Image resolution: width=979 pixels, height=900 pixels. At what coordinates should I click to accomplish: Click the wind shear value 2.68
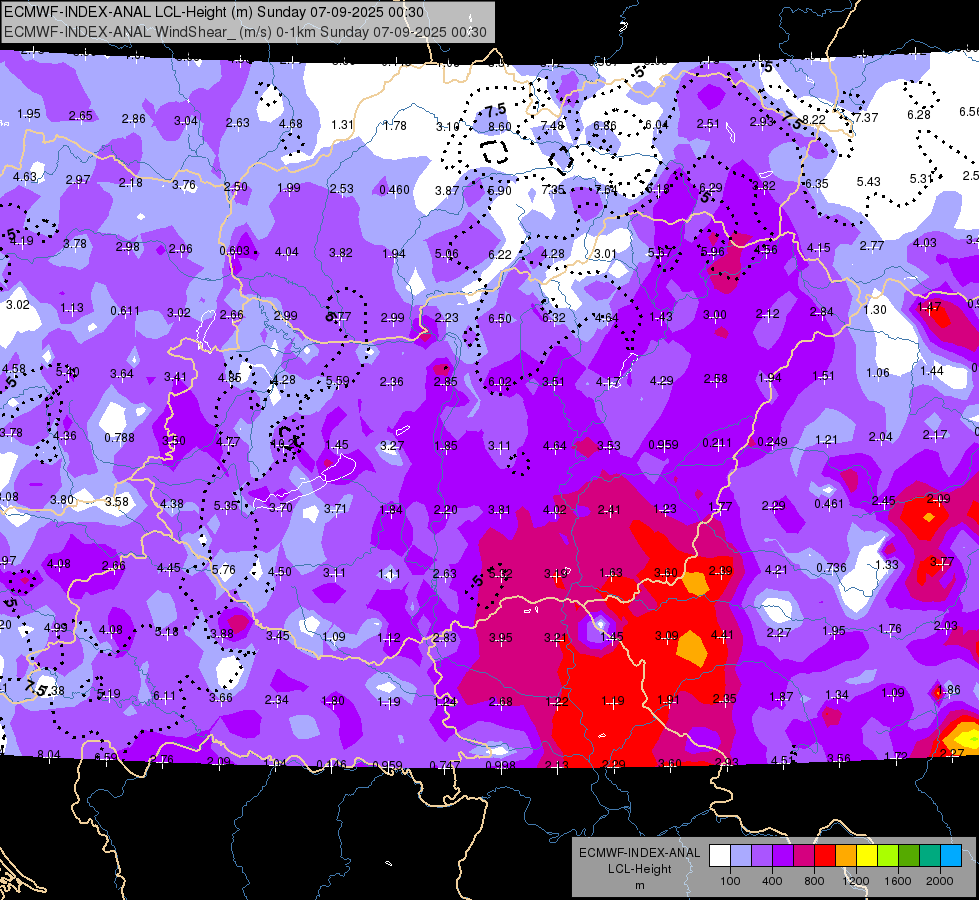pos(500,701)
